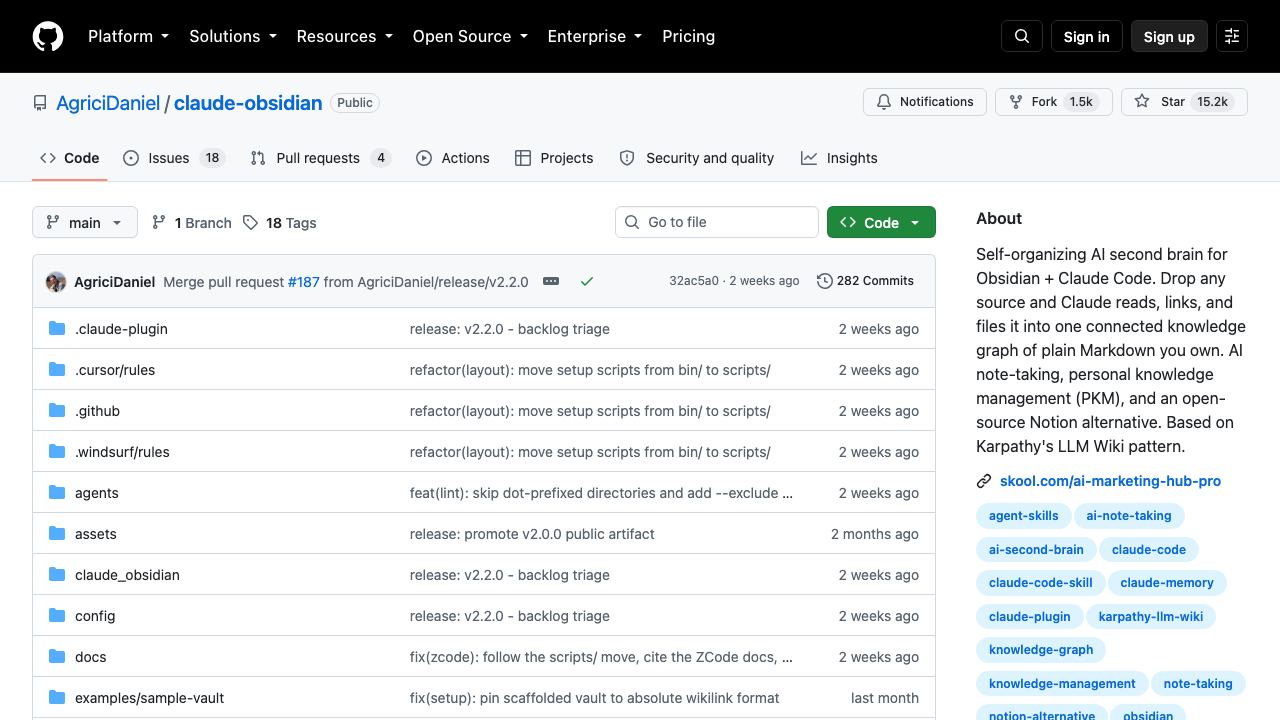
Task: Click the Go to file search field
Action: pos(717,222)
